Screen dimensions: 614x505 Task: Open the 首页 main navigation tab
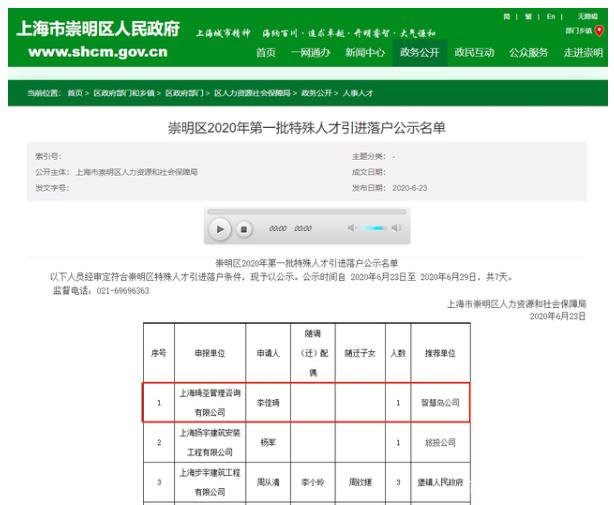pyautogui.click(x=266, y=52)
